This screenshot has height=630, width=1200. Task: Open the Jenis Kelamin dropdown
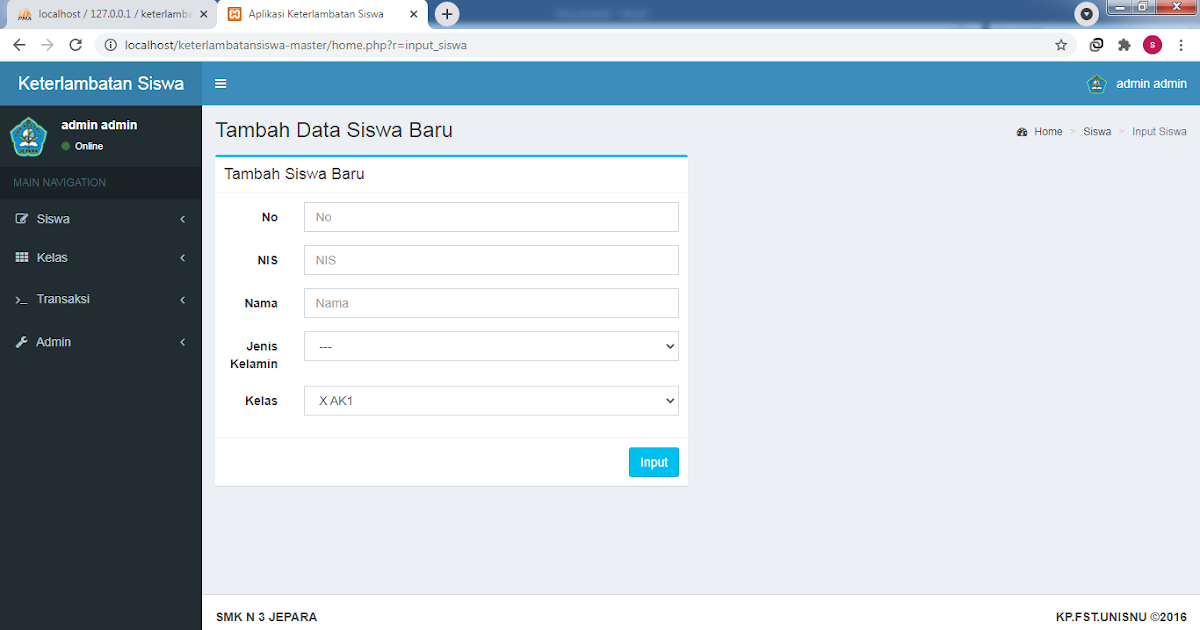coord(491,346)
